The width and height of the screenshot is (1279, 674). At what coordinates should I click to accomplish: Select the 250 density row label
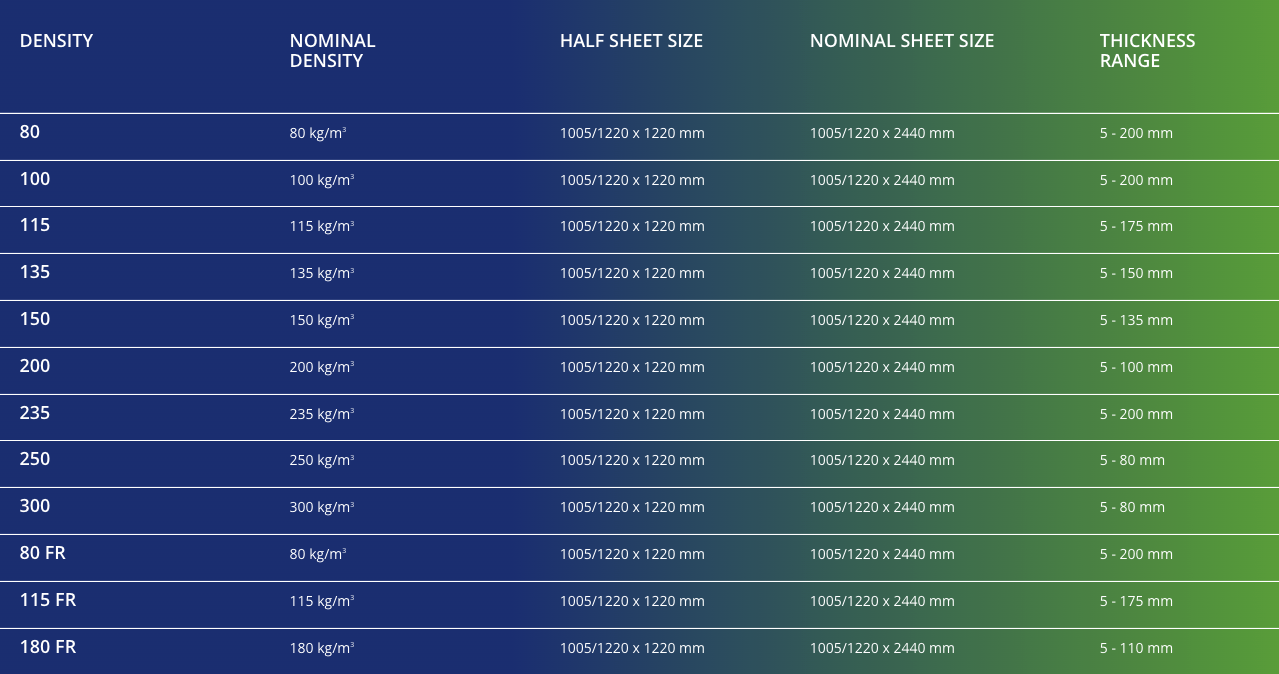coord(35,459)
